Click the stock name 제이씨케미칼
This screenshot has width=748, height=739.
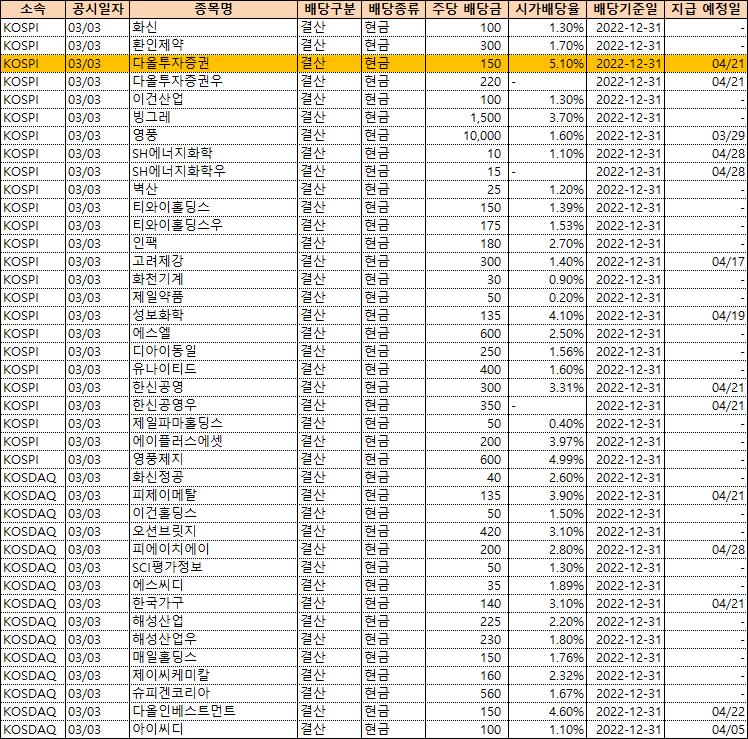tap(171, 676)
